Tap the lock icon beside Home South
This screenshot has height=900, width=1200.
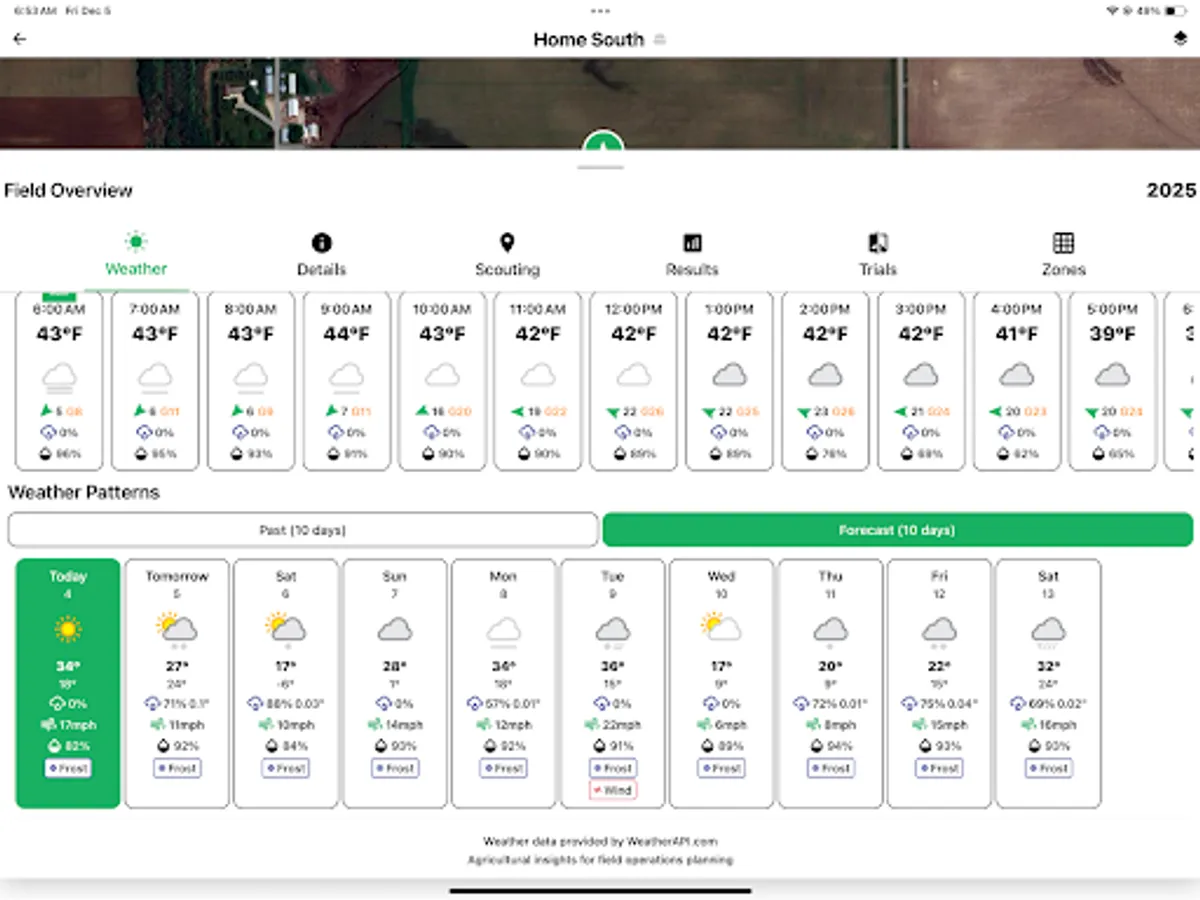(659, 40)
